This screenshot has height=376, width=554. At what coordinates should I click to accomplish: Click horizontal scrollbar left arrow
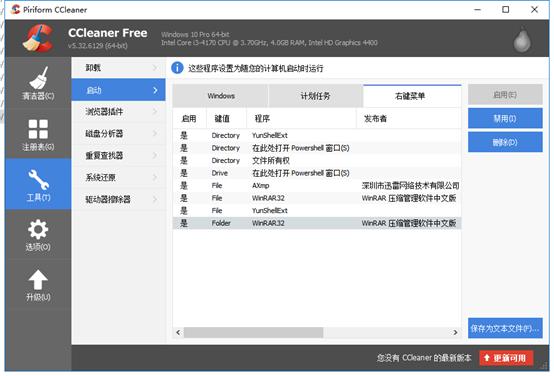click(178, 332)
